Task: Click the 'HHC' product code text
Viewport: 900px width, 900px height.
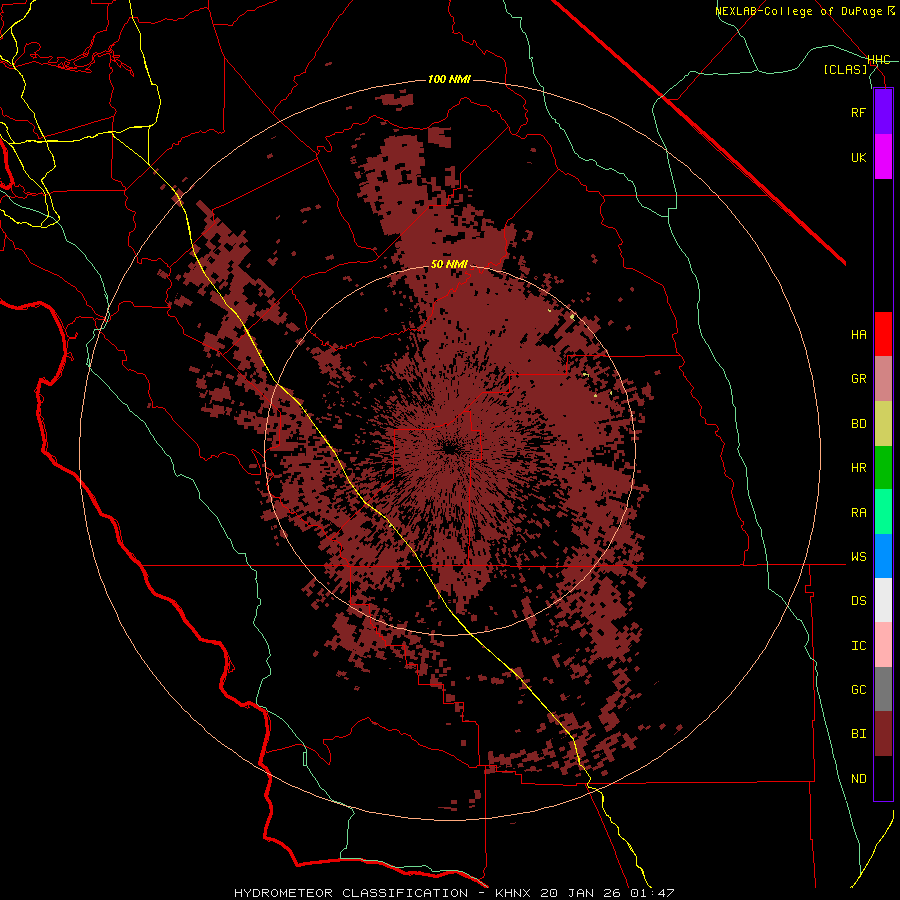Action: (879, 60)
